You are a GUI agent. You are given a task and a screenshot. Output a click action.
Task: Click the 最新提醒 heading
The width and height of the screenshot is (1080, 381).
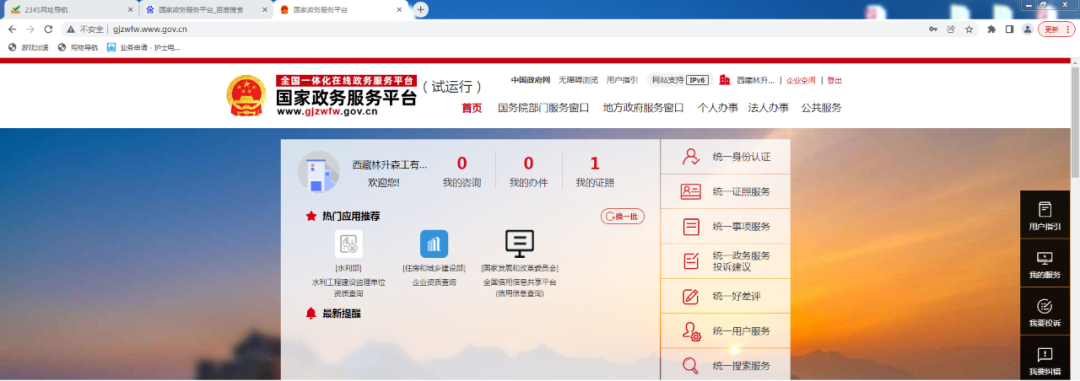point(341,313)
